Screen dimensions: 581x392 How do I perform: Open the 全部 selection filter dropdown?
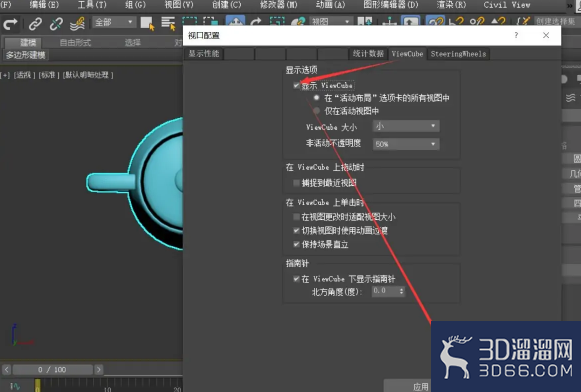pyautogui.click(x=113, y=22)
